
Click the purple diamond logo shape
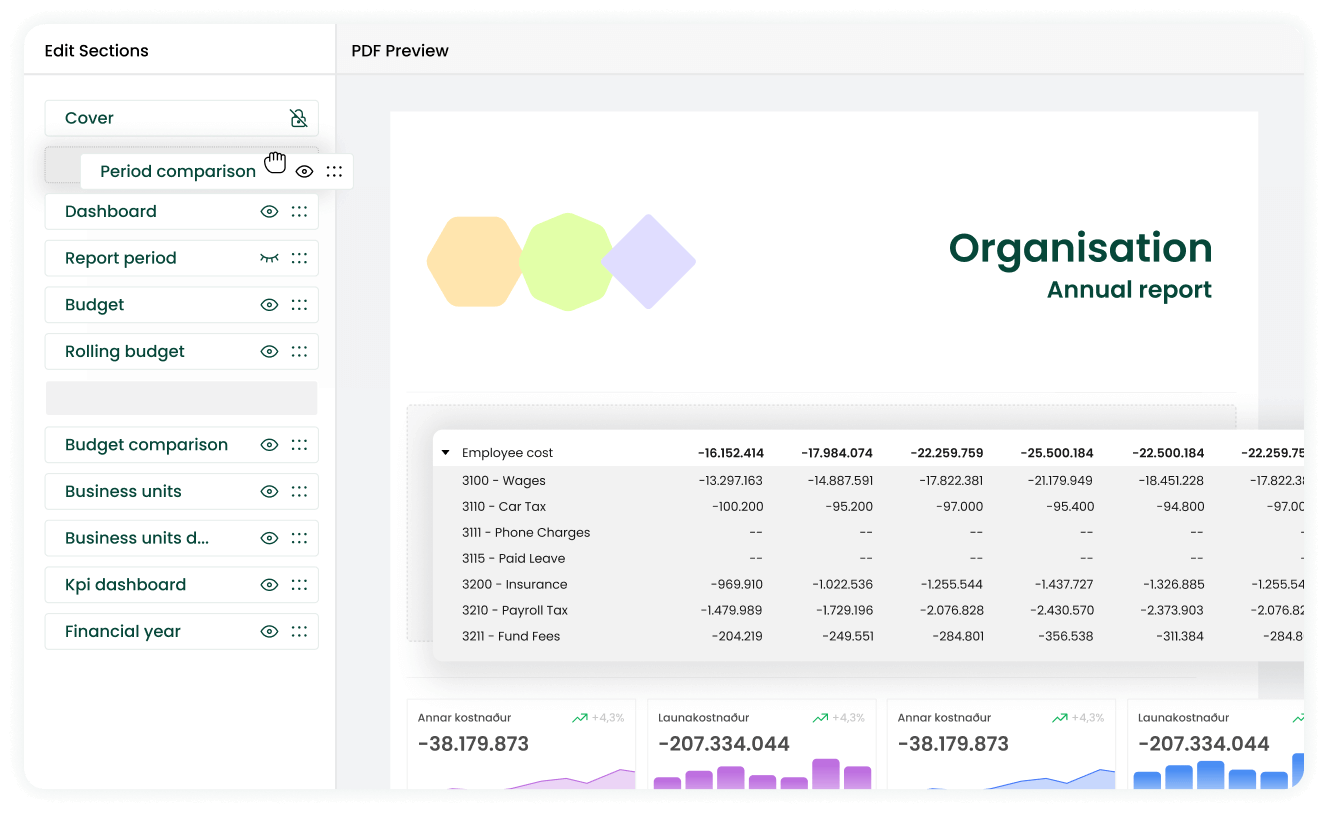tap(648, 262)
